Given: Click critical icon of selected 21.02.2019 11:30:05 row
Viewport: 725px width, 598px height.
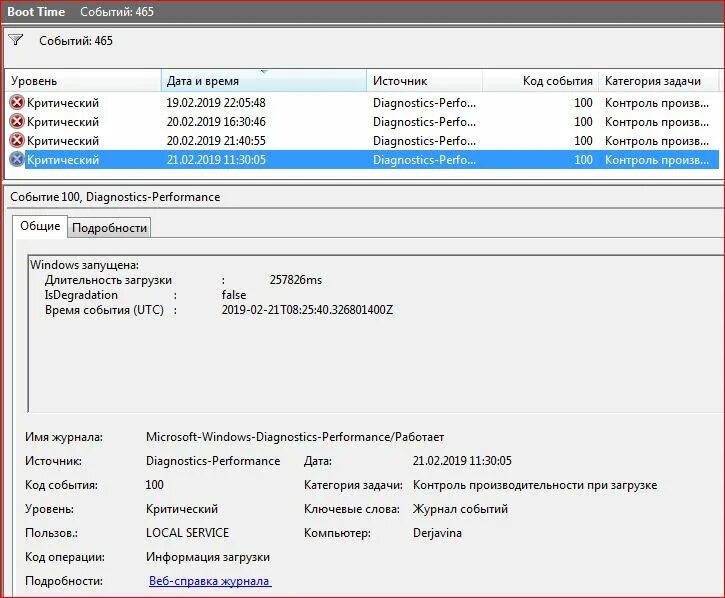Looking at the screenshot, I should pos(17,160).
